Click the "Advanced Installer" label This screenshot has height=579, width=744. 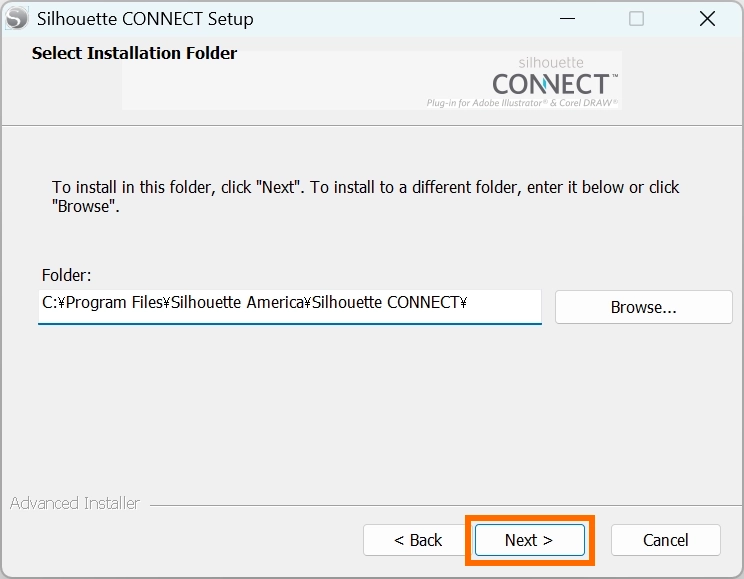(75, 503)
